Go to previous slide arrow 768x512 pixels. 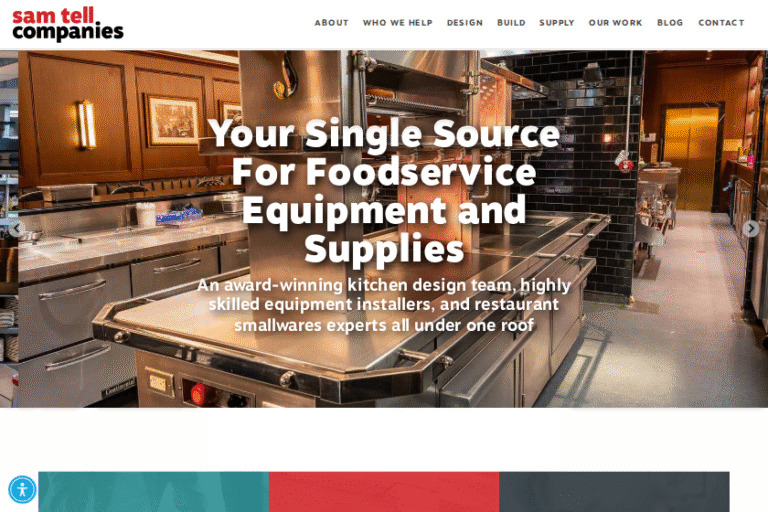[17, 228]
